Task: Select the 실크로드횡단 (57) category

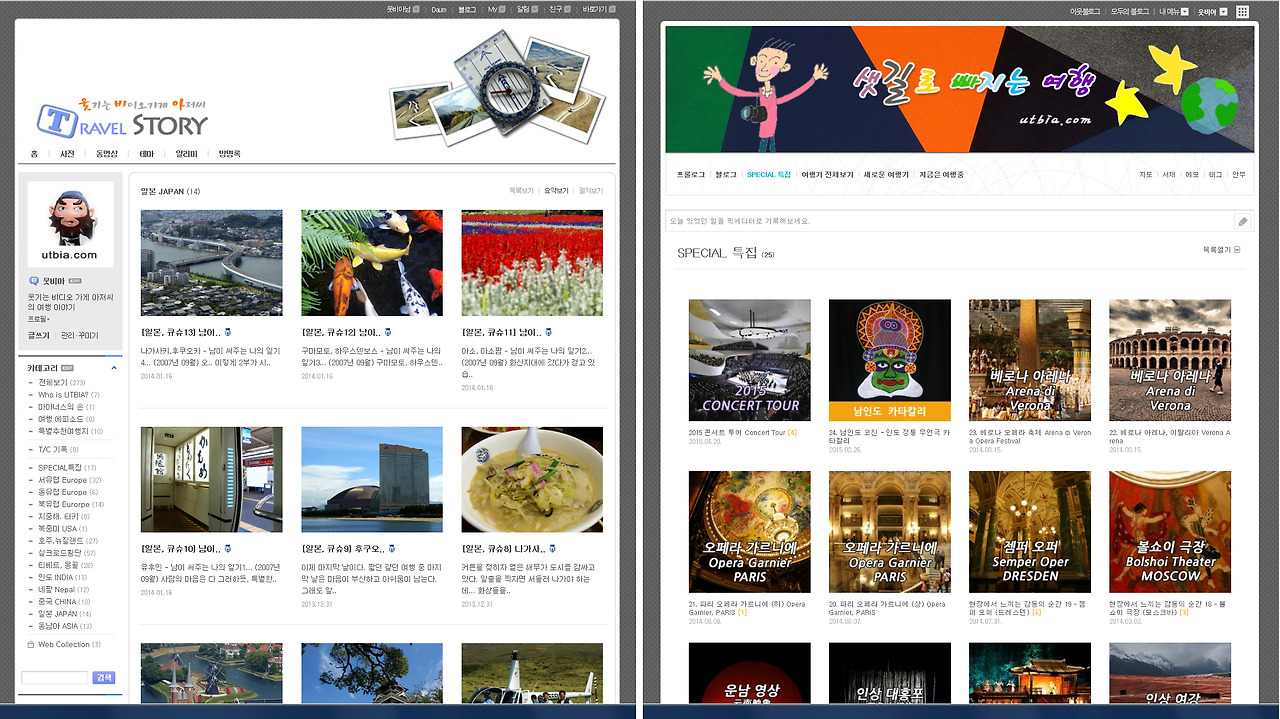Action: click(67, 553)
